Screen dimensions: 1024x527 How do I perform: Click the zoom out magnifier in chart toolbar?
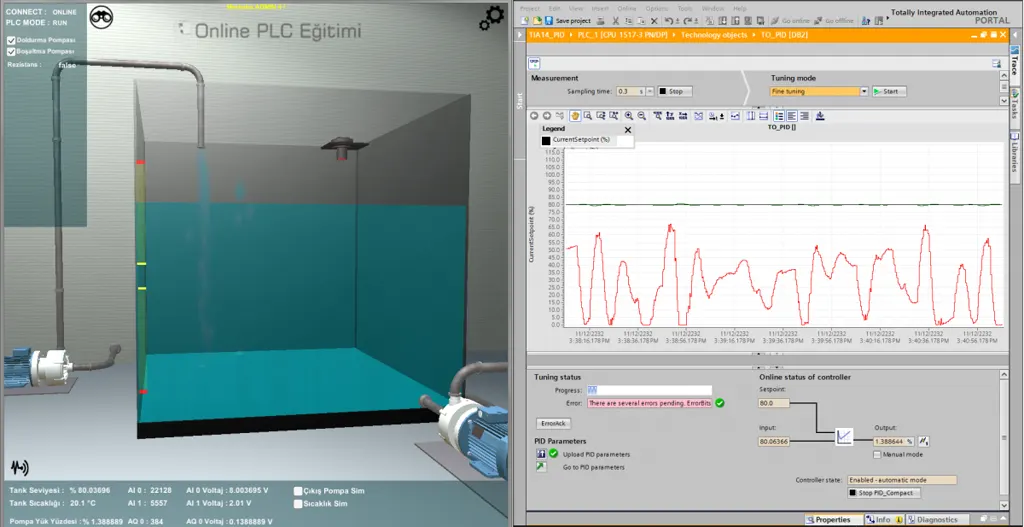point(641,116)
